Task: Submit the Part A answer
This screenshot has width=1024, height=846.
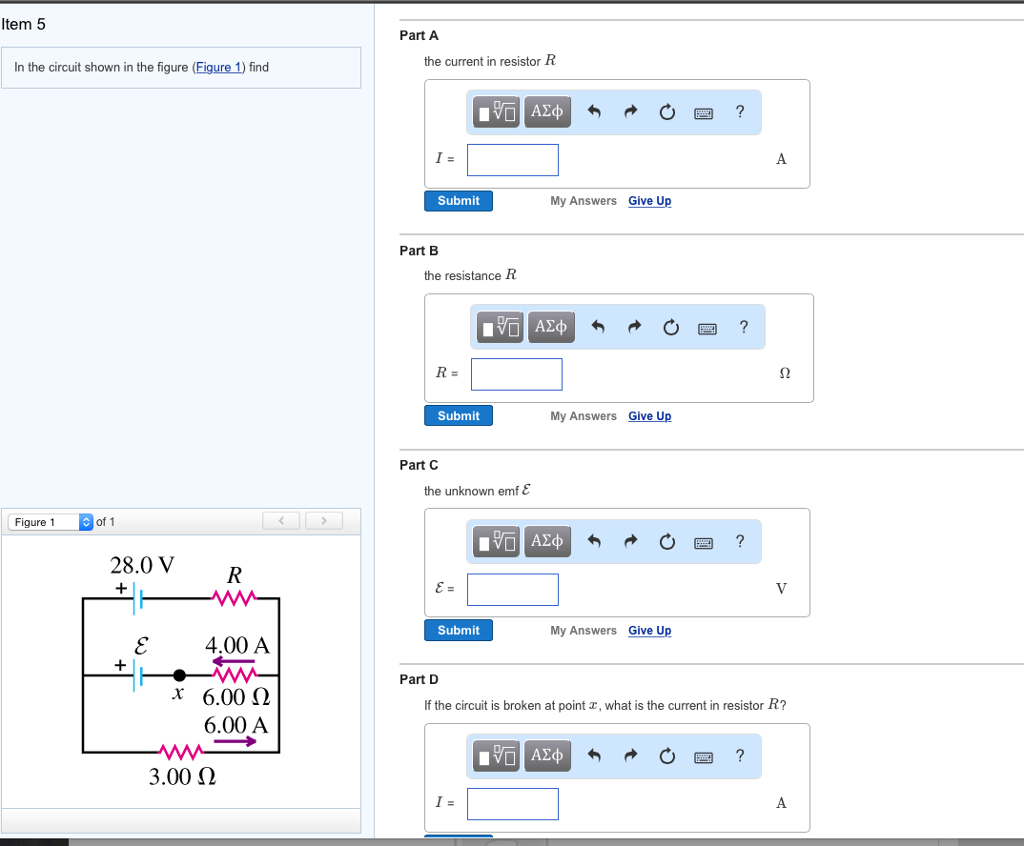Action: [x=458, y=200]
